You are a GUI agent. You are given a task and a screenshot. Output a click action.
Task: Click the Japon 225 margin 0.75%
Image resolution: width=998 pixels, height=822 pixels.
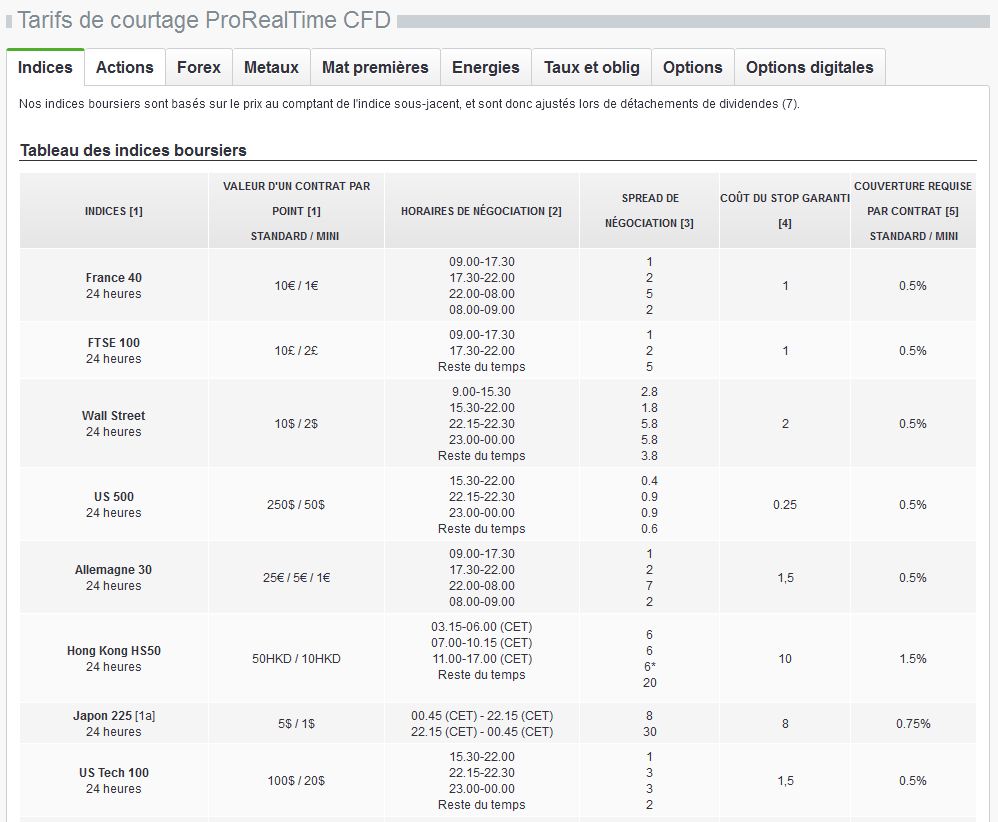(913, 724)
